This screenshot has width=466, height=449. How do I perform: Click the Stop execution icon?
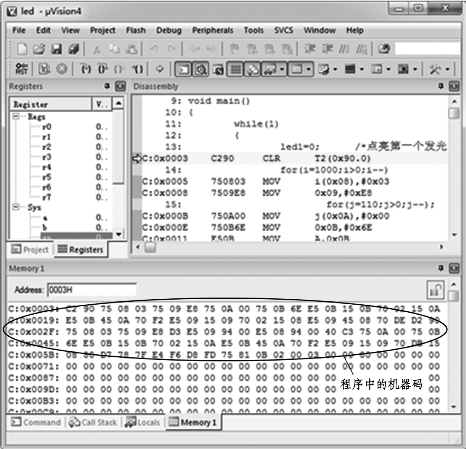coord(62,69)
